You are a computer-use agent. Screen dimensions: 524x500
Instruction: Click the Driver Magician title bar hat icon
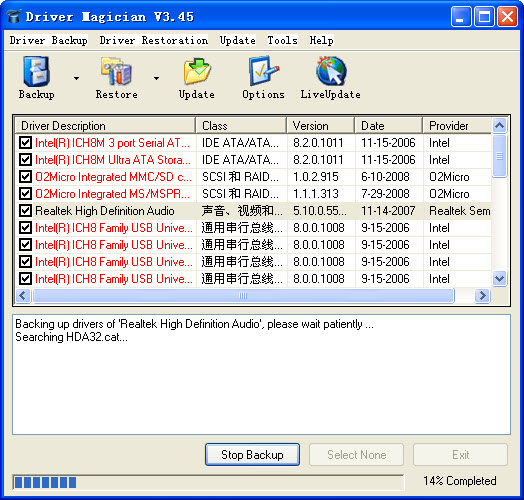[x=14, y=16]
